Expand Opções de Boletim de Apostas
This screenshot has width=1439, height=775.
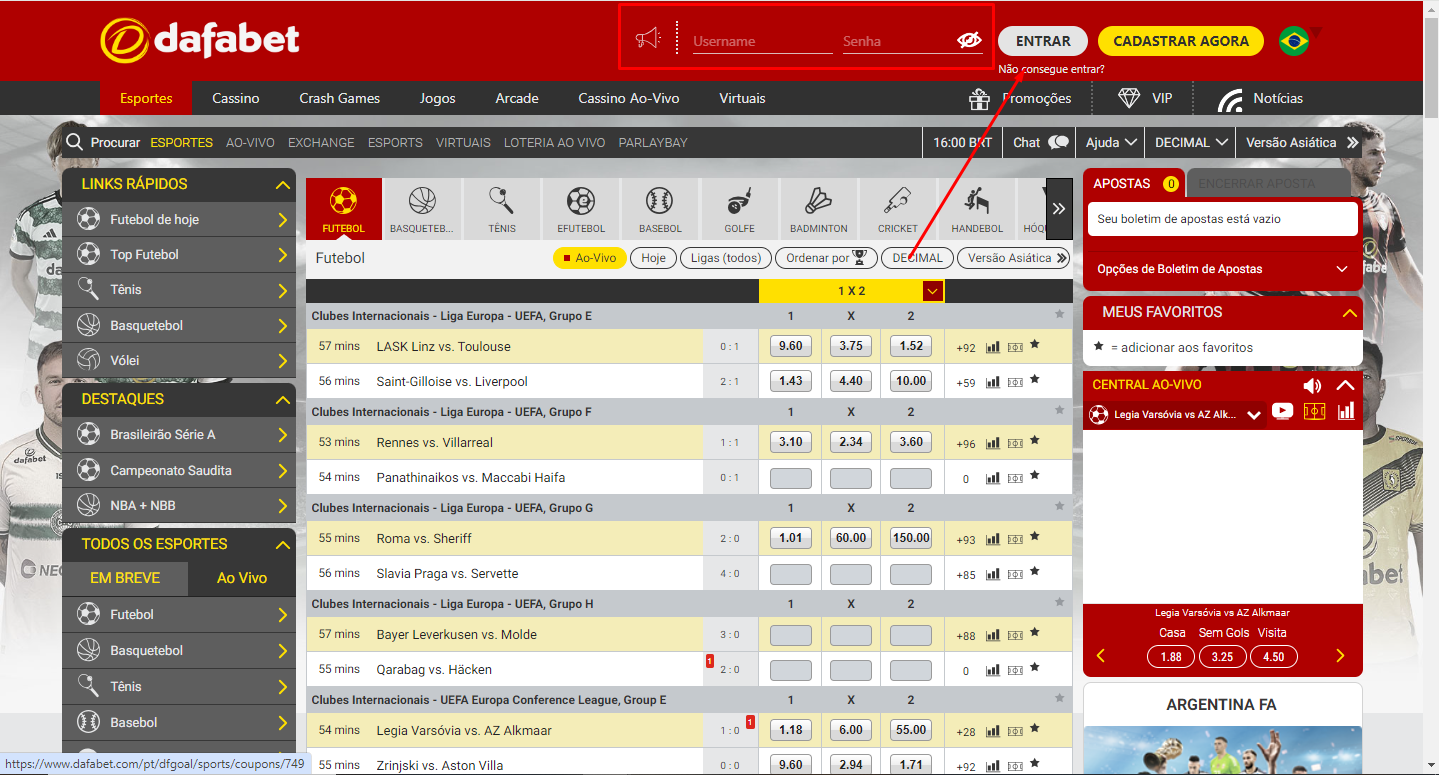coord(1342,269)
